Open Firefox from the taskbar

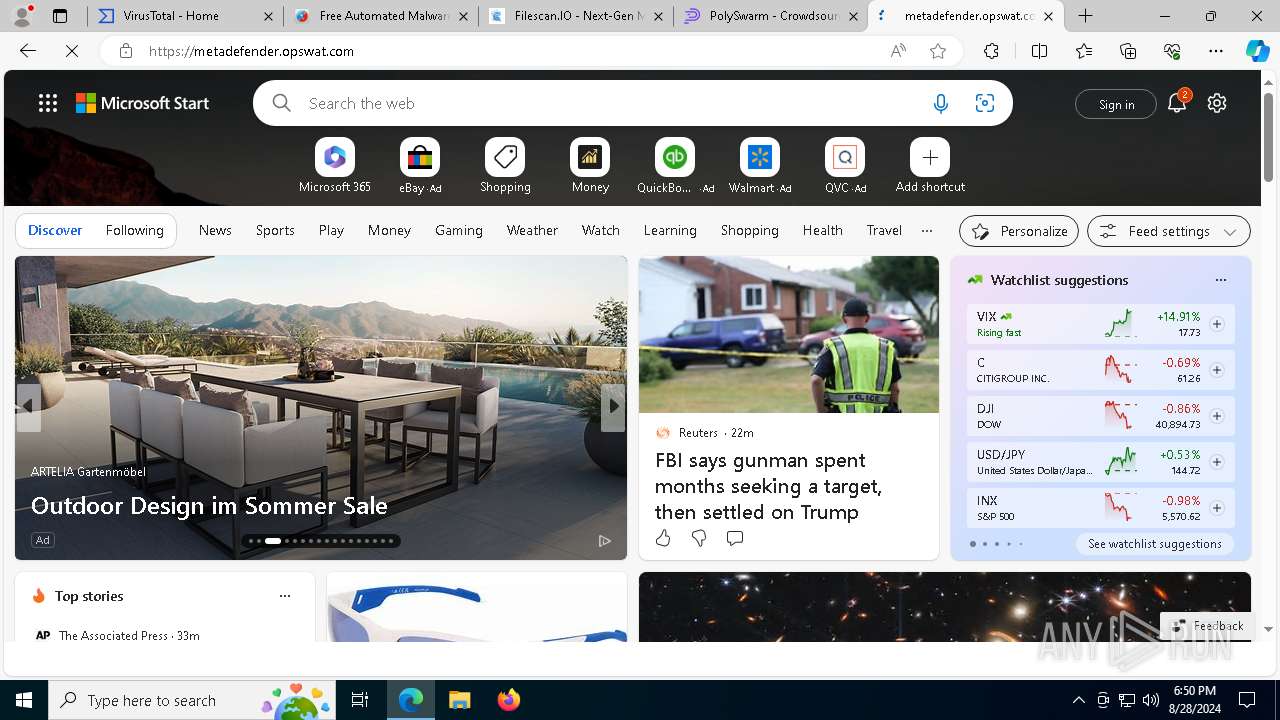pos(508,700)
